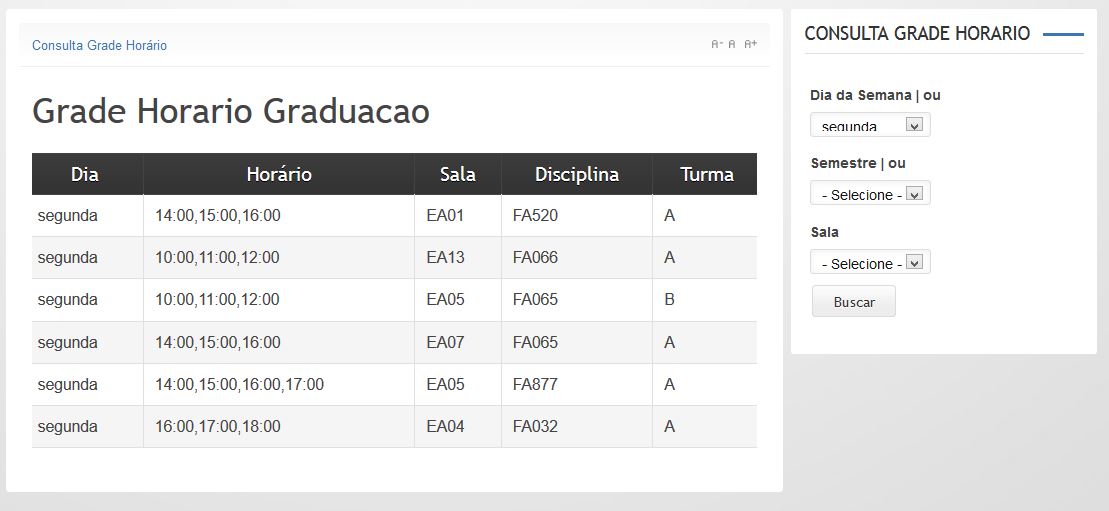Click the 16:00,17:00,18:00 schedule cell
This screenshot has width=1109, height=511.
tap(218, 427)
